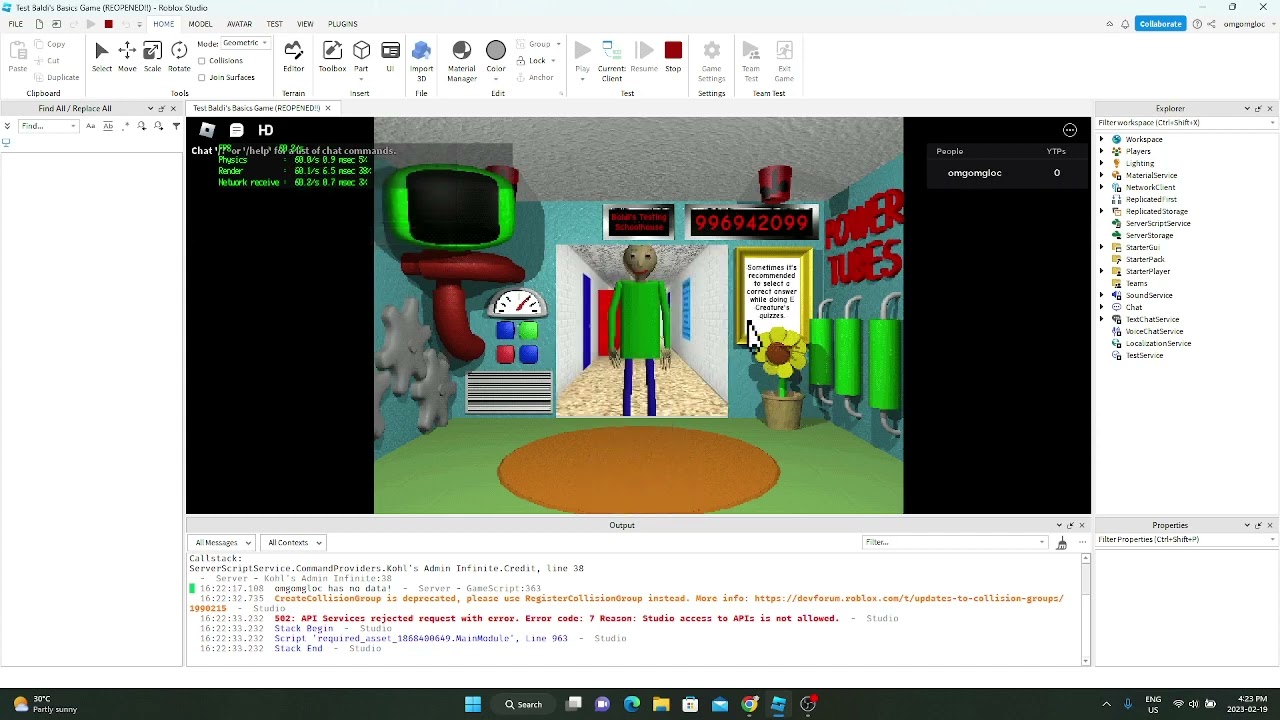Screen dimensions: 1280x720
Task: Toggle the in-game chat icon
Action: click(x=236, y=130)
